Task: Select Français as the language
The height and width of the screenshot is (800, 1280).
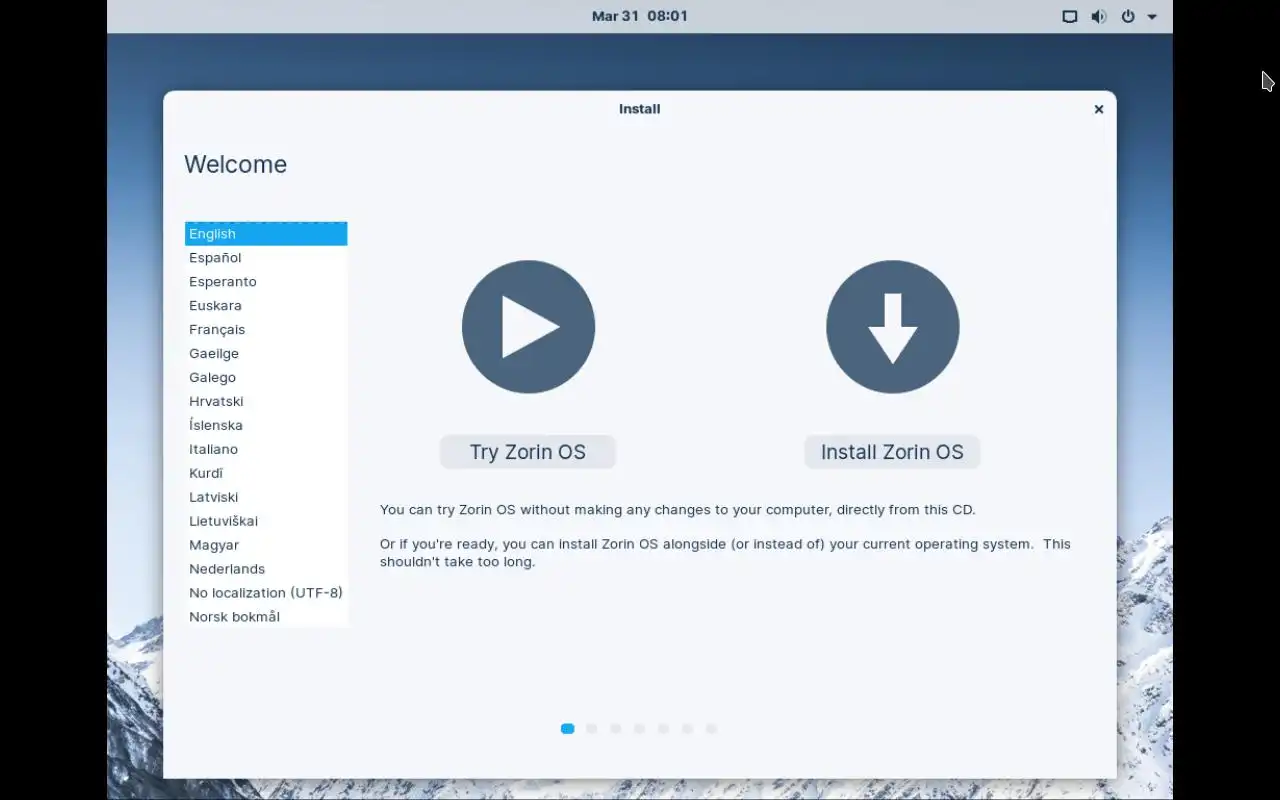Action: click(266, 330)
